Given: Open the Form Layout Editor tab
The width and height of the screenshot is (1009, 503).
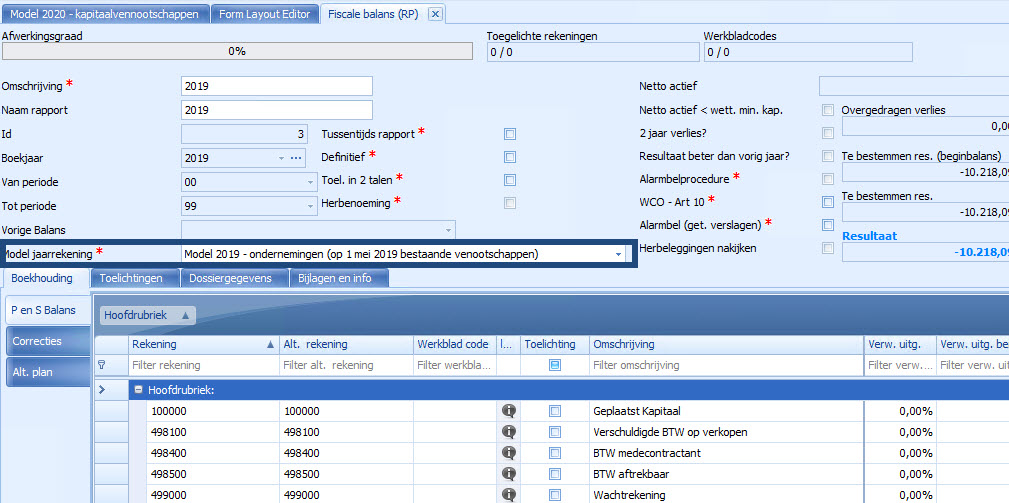Looking at the screenshot, I should tap(267, 14).
